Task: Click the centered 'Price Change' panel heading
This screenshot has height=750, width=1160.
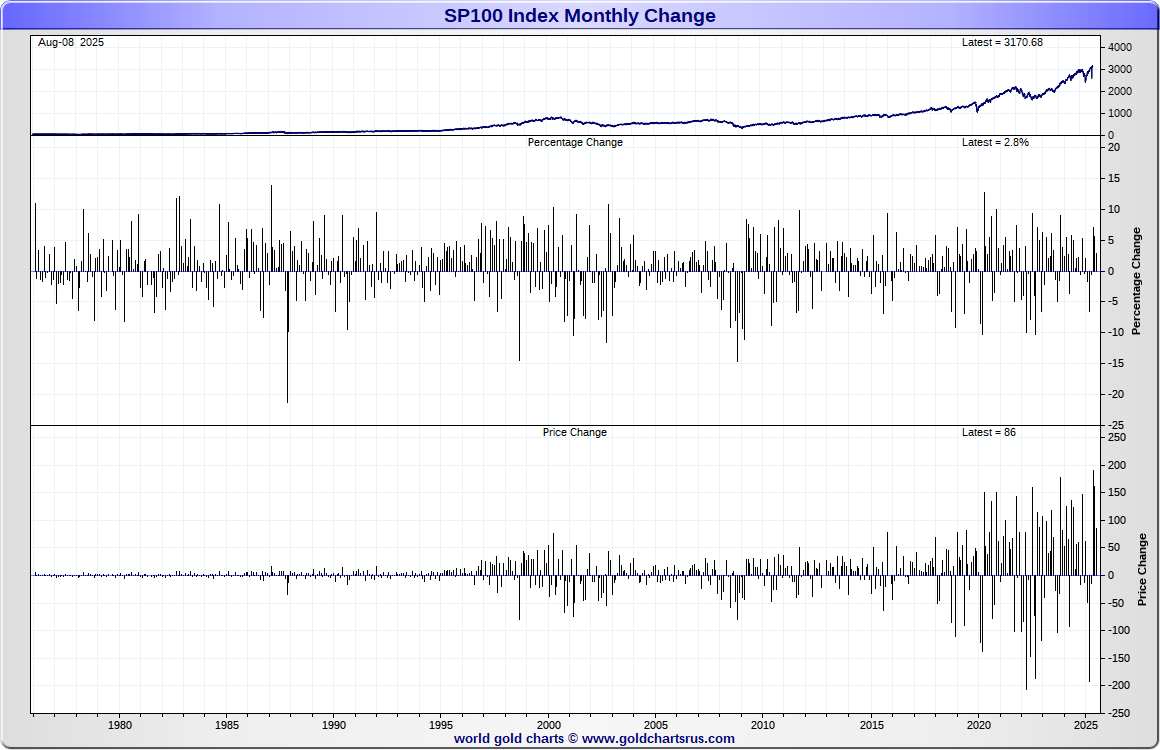Action: point(575,432)
